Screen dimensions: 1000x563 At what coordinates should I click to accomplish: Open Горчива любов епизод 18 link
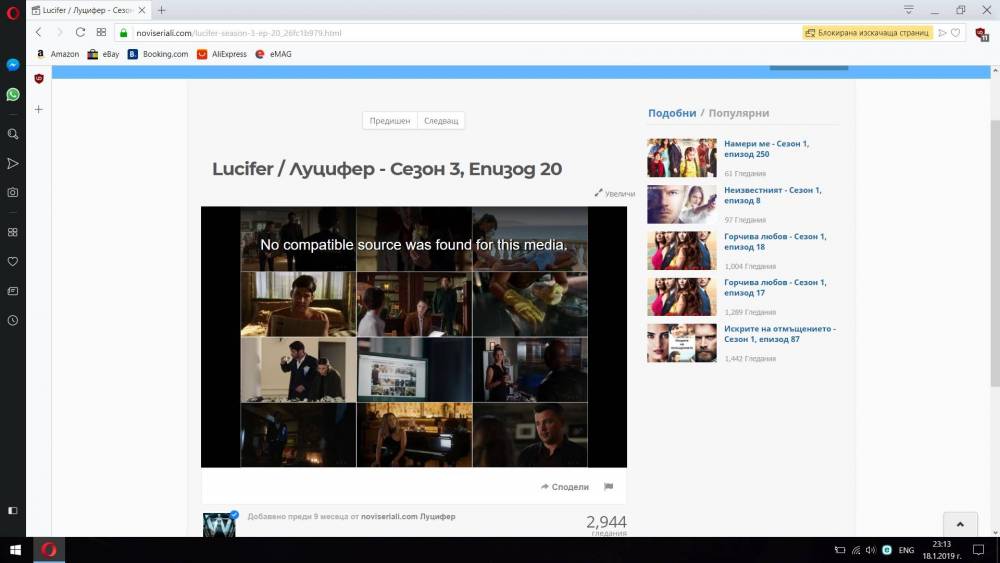(x=775, y=242)
